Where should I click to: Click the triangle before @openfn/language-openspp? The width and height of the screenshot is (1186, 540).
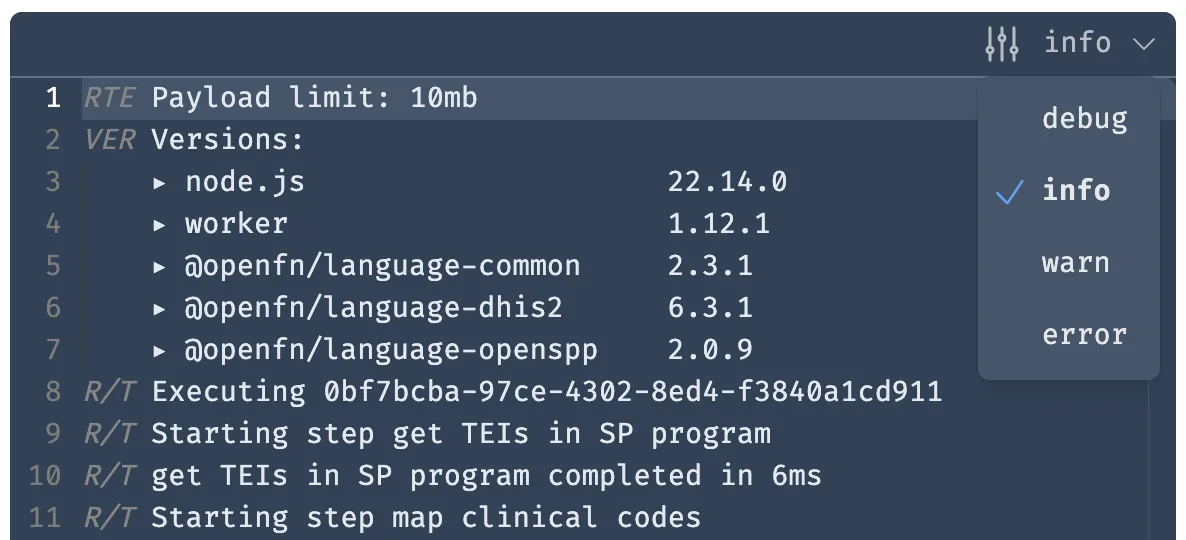[160, 350]
